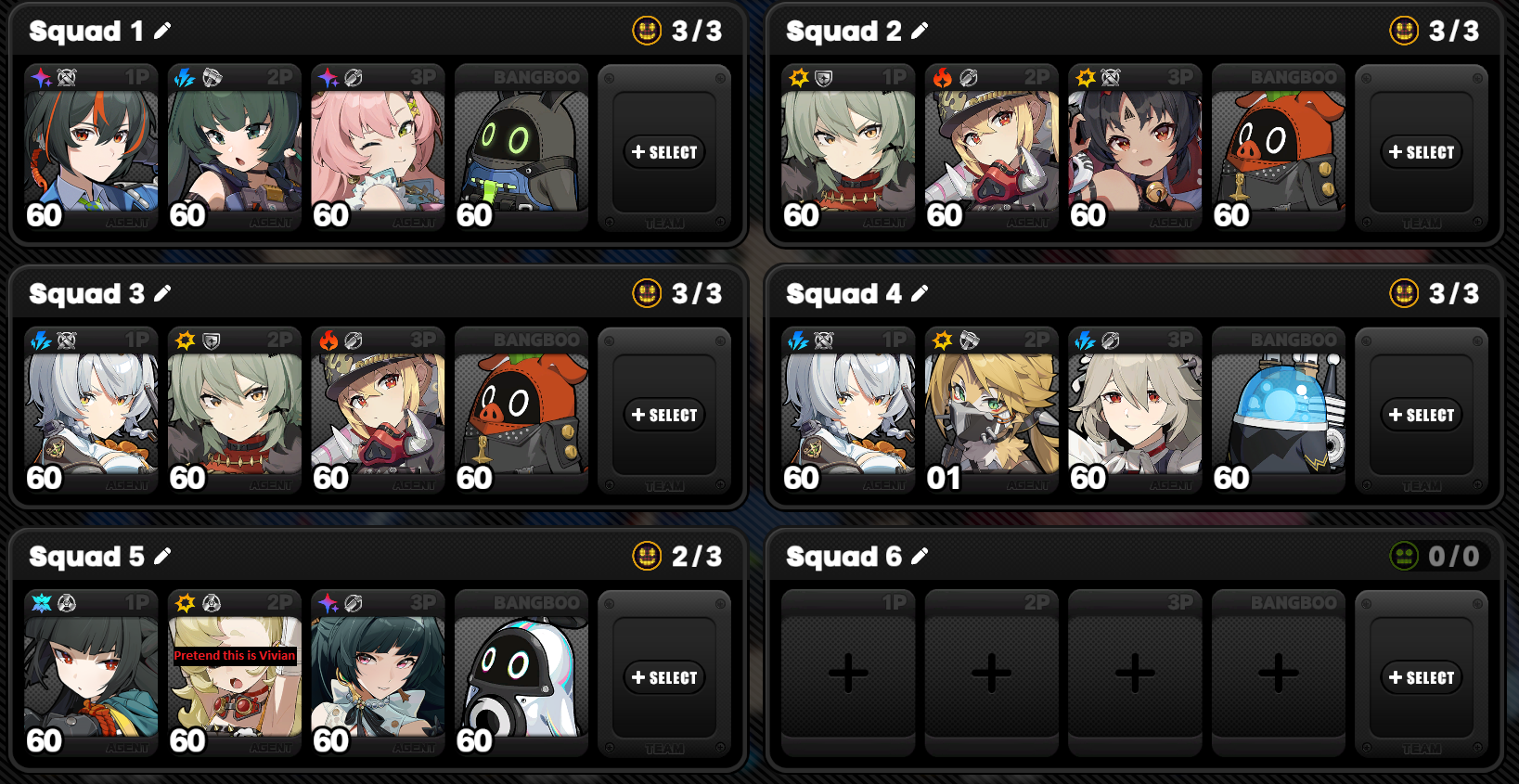Select the level 01 agent in Squad 4
The height and width of the screenshot is (784, 1519).
992,410
